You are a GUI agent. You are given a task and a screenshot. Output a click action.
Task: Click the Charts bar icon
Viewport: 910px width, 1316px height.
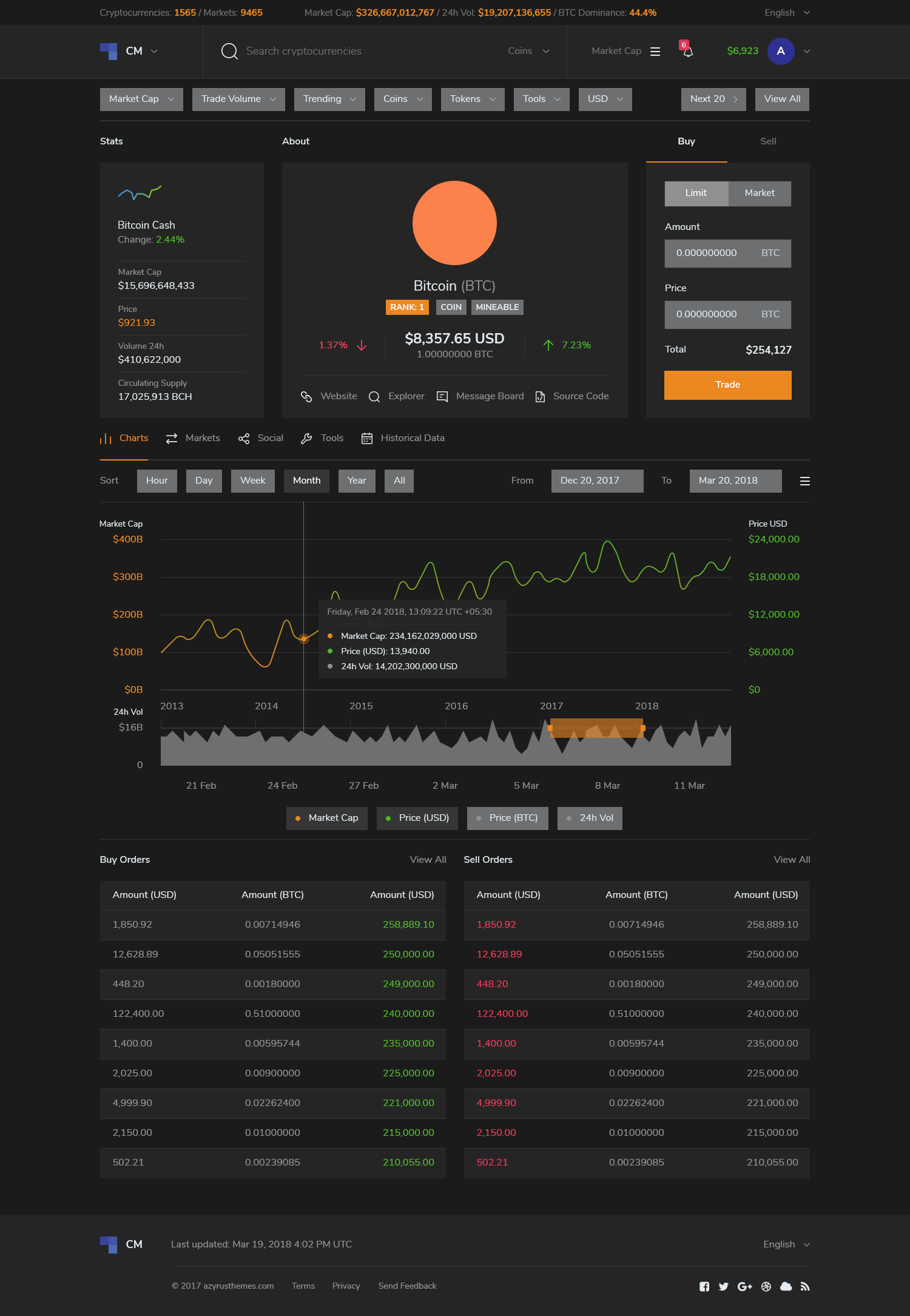(x=106, y=439)
